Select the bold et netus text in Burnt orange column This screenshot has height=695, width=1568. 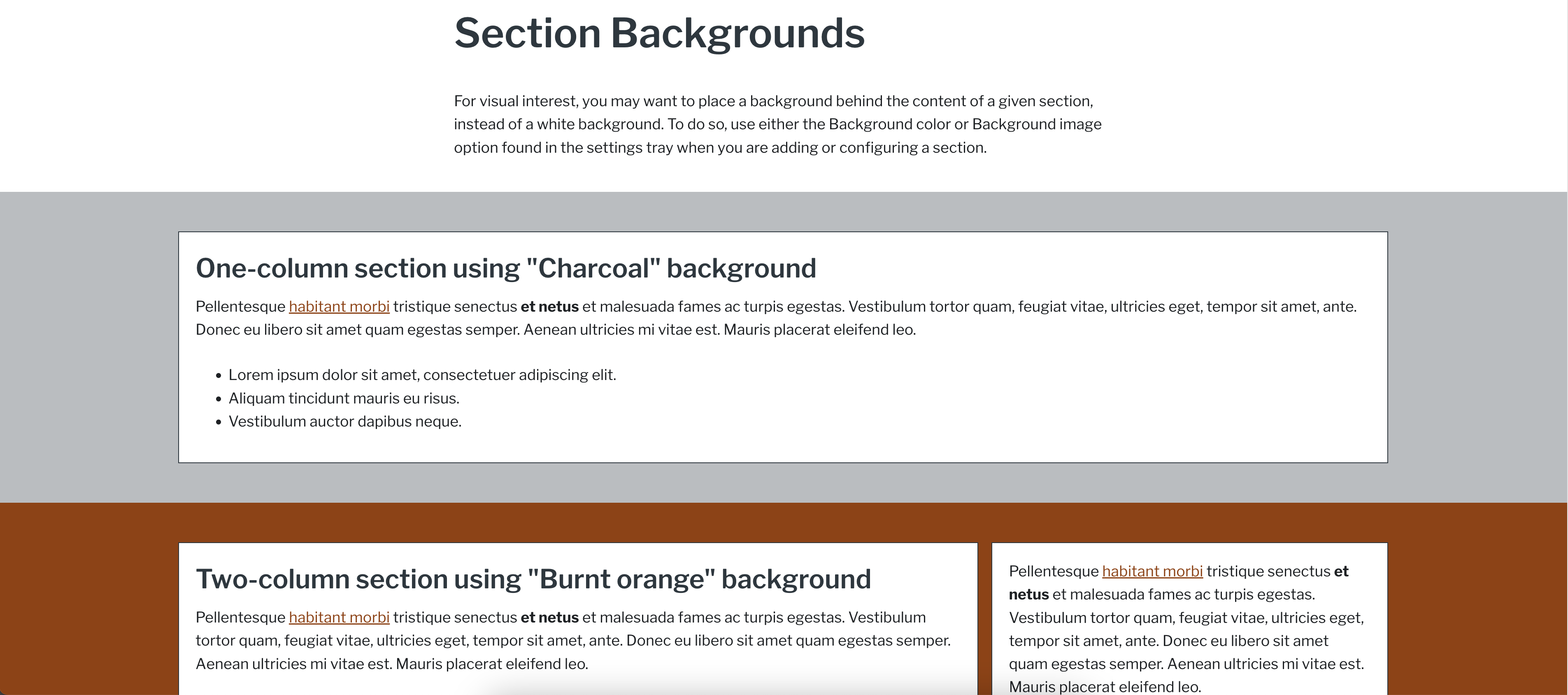coord(549,617)
